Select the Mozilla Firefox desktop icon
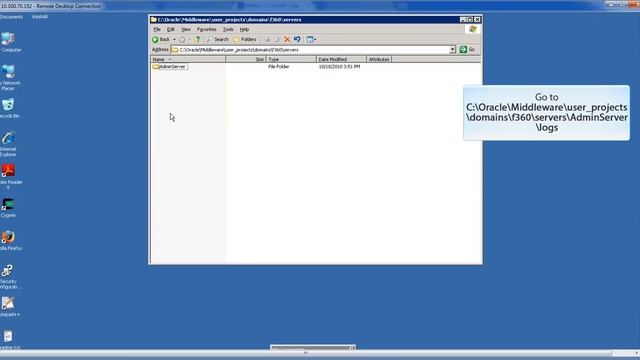Screen dimensions: 640x360 (9, 240)
